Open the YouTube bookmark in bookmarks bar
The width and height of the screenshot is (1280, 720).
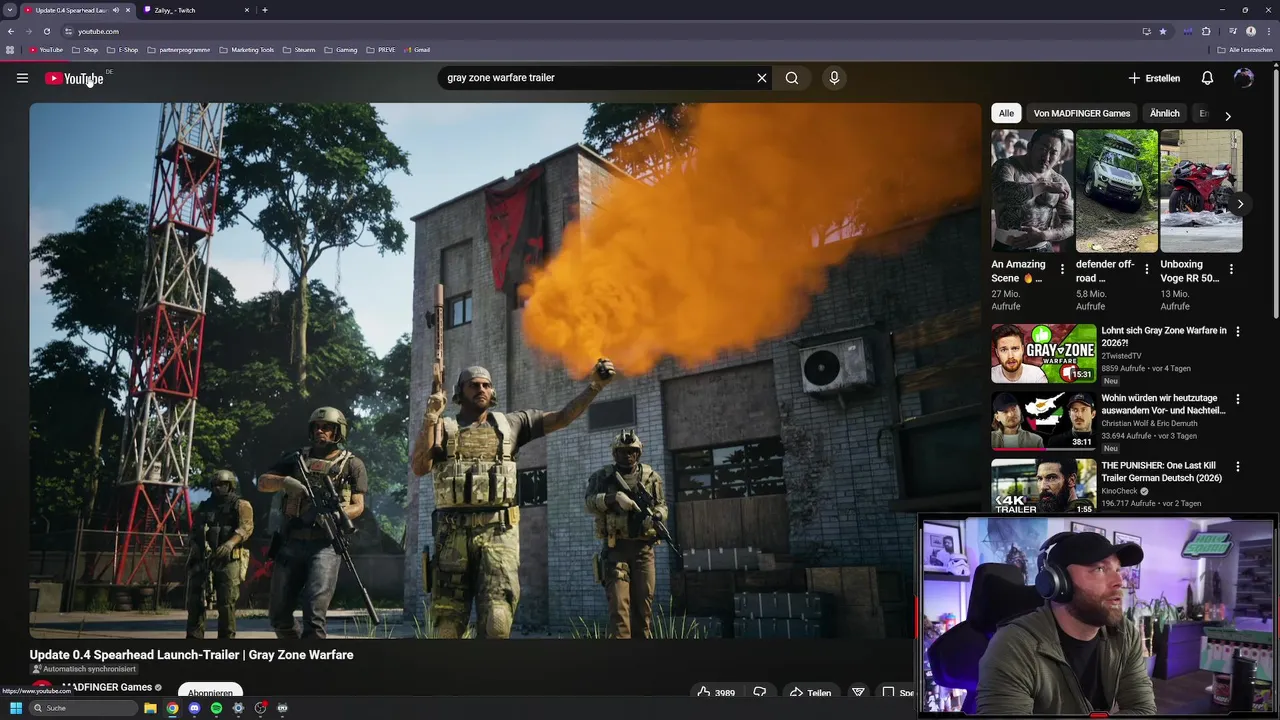[x=46, y=50]
